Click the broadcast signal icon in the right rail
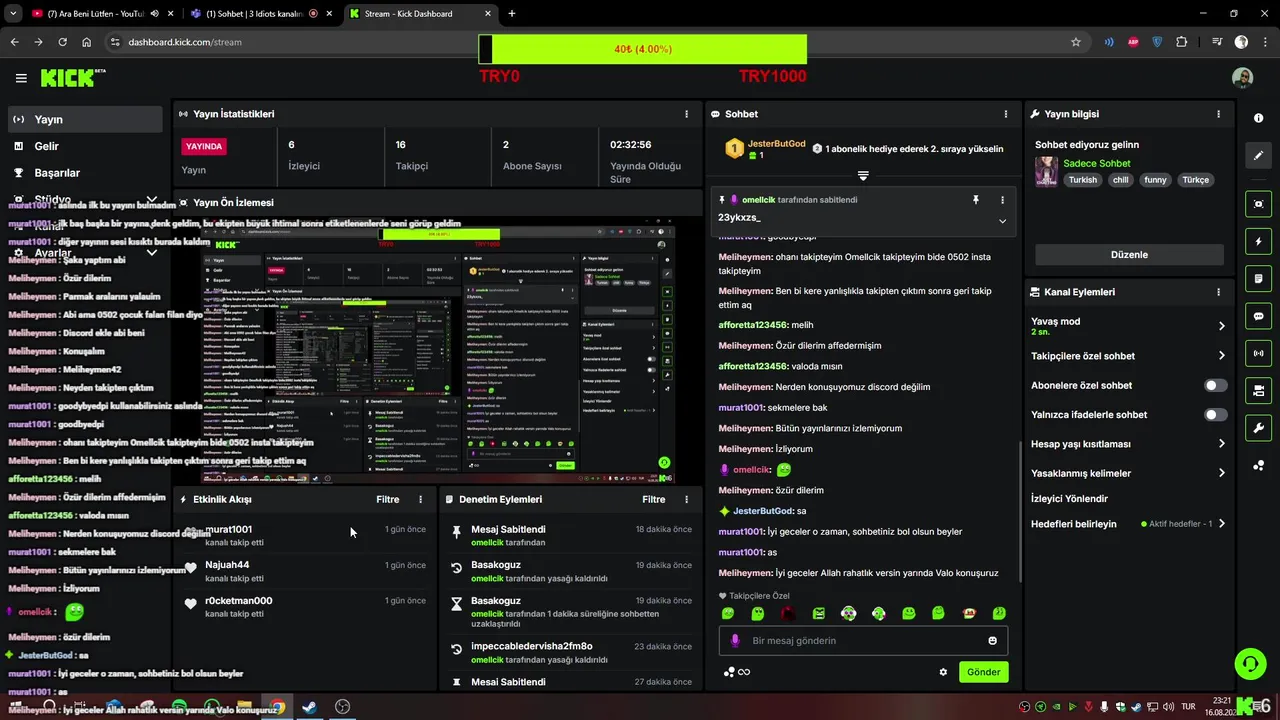The height and width of the screenshot is (720, 1280). (x=1258, y=353)
